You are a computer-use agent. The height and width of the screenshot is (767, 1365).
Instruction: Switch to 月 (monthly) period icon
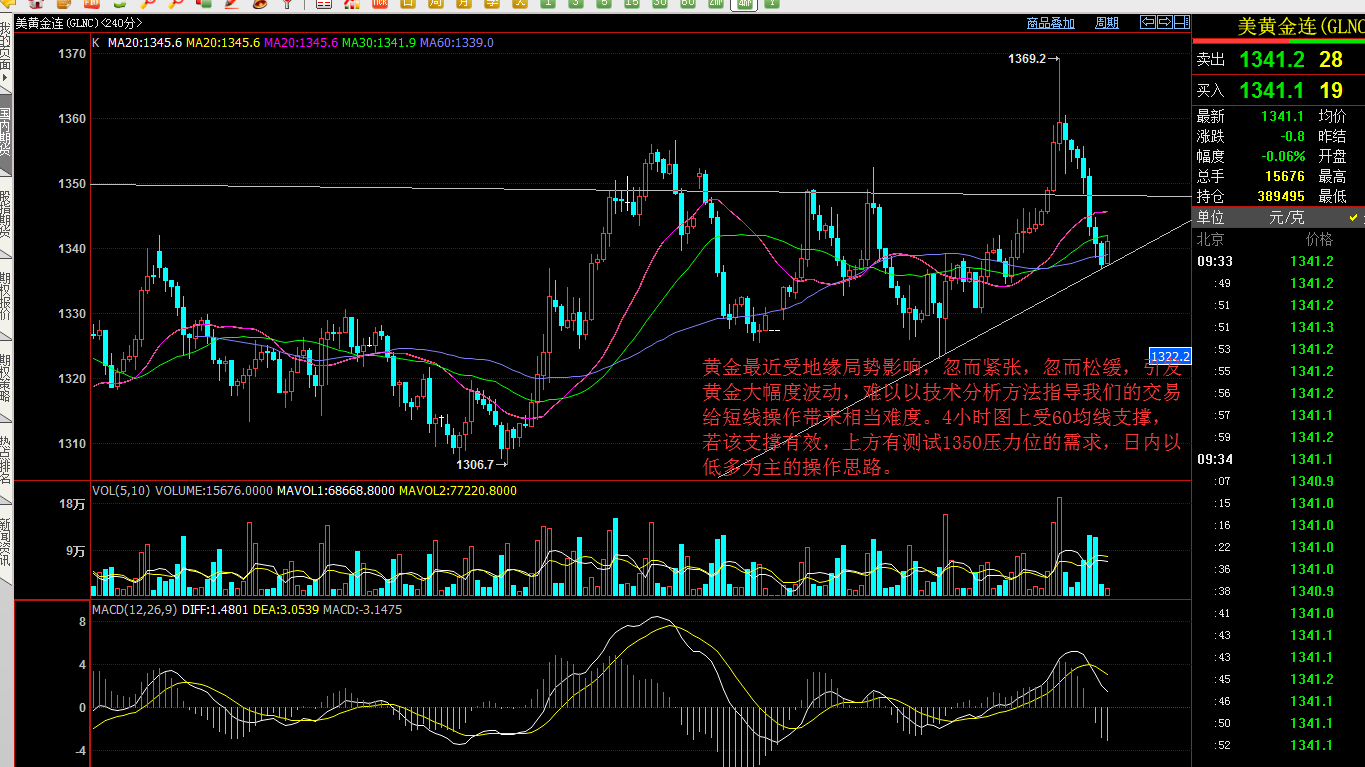(x=464, y=4)
